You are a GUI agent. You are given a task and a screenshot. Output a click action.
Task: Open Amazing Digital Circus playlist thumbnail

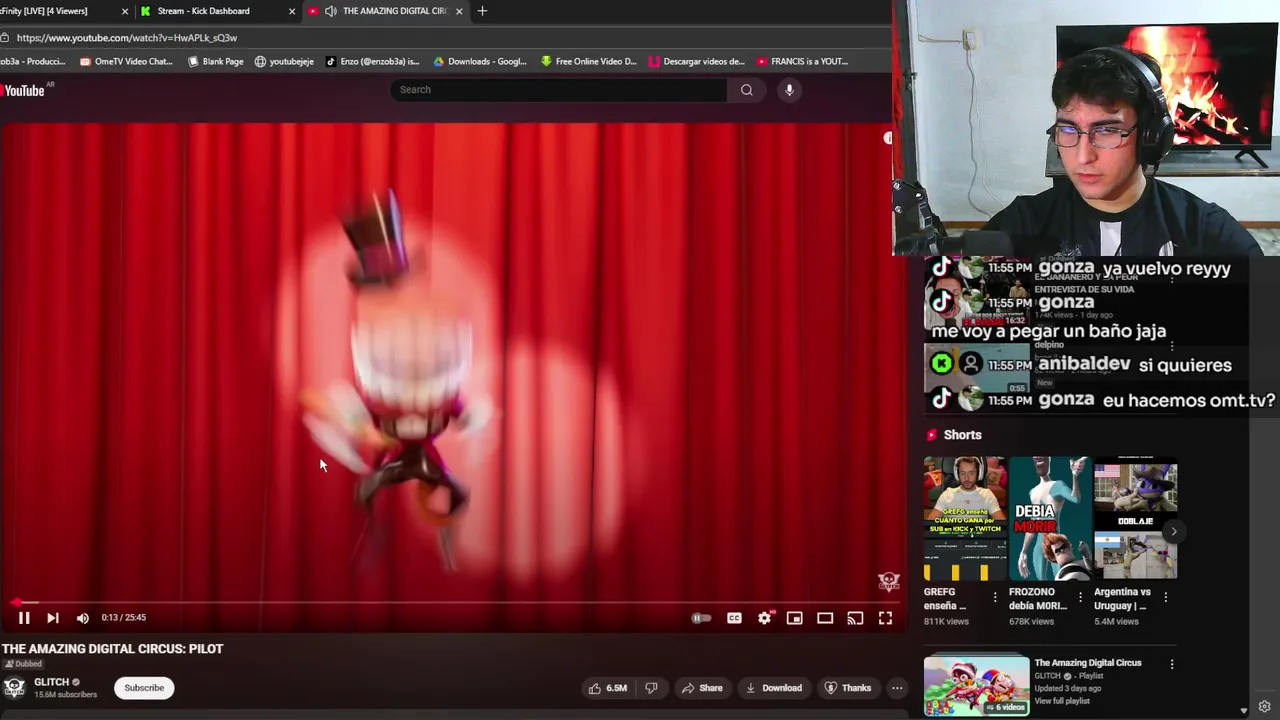tap(976, 685)
